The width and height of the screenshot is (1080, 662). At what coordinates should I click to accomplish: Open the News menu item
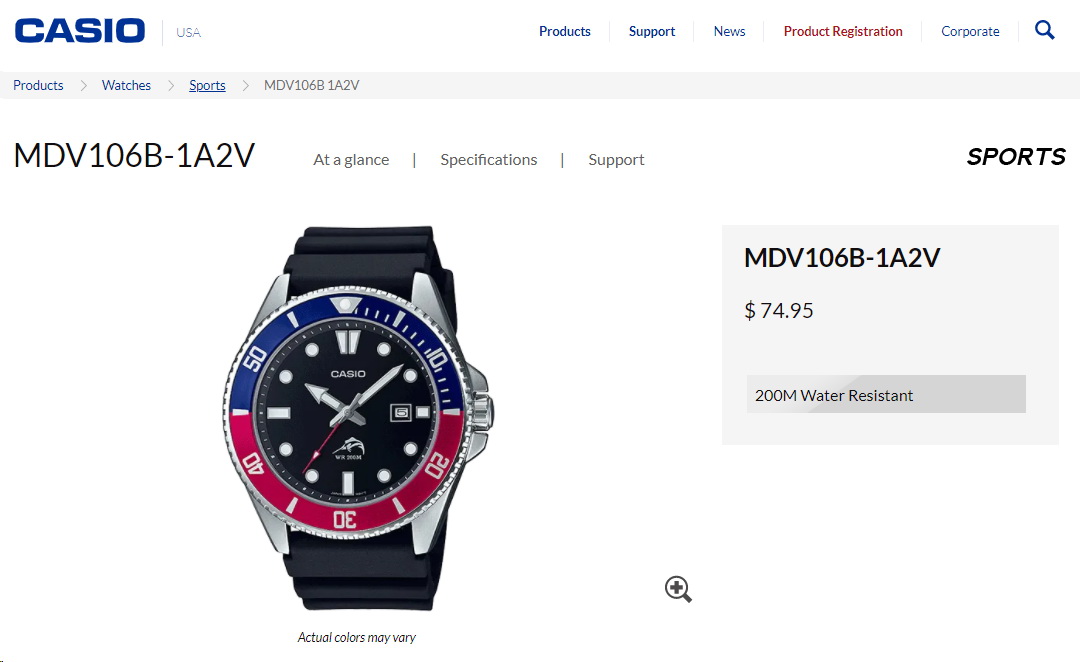coord(729,31)
